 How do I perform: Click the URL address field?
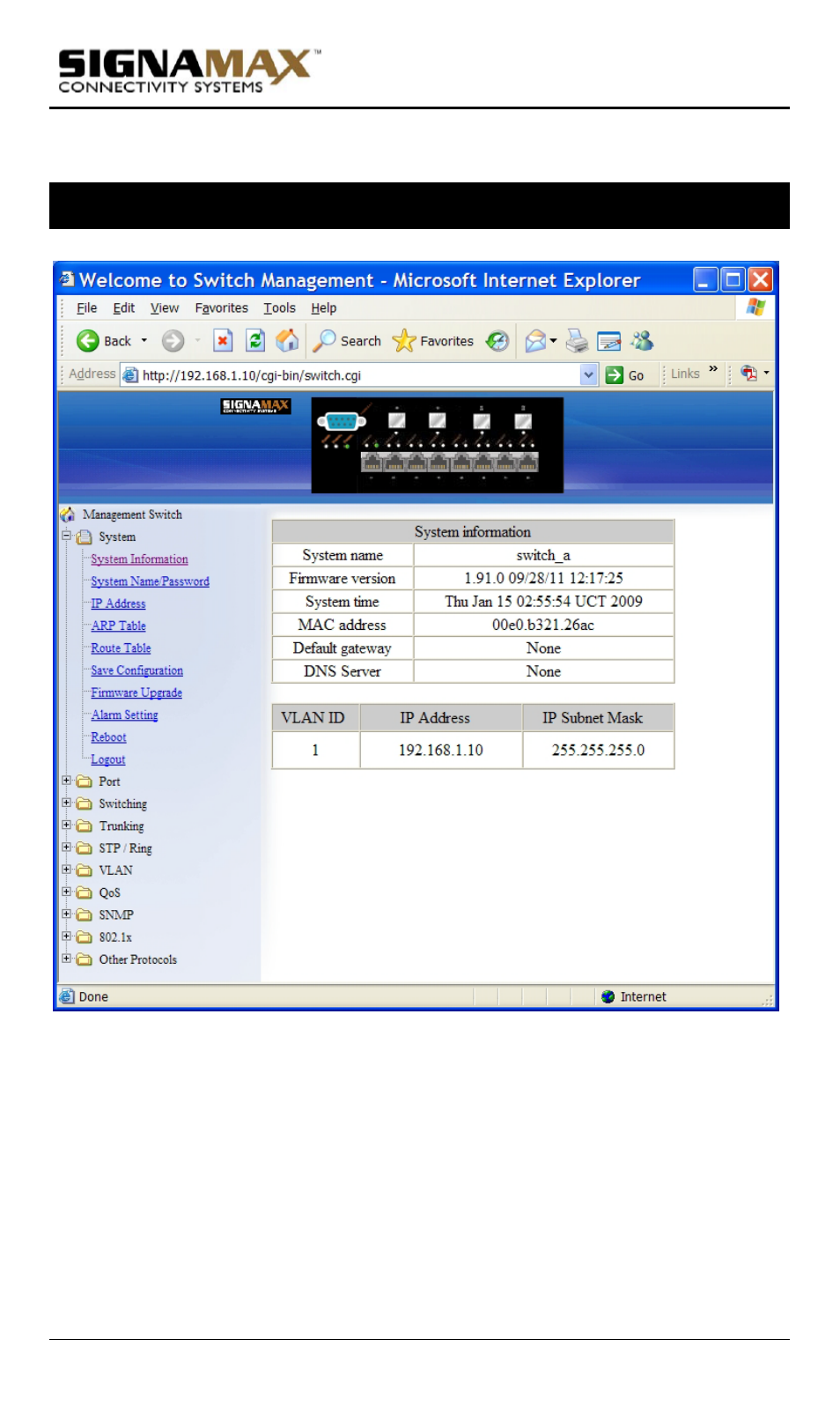[x=359, y=375]
